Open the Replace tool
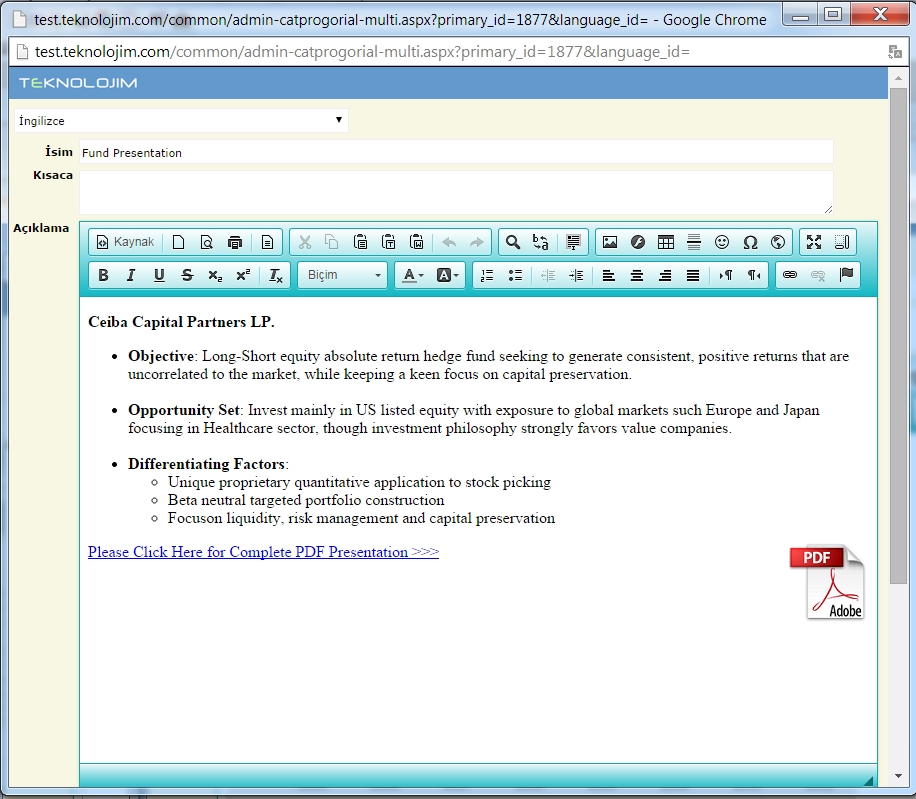The image size is (916, 799). 540,242
